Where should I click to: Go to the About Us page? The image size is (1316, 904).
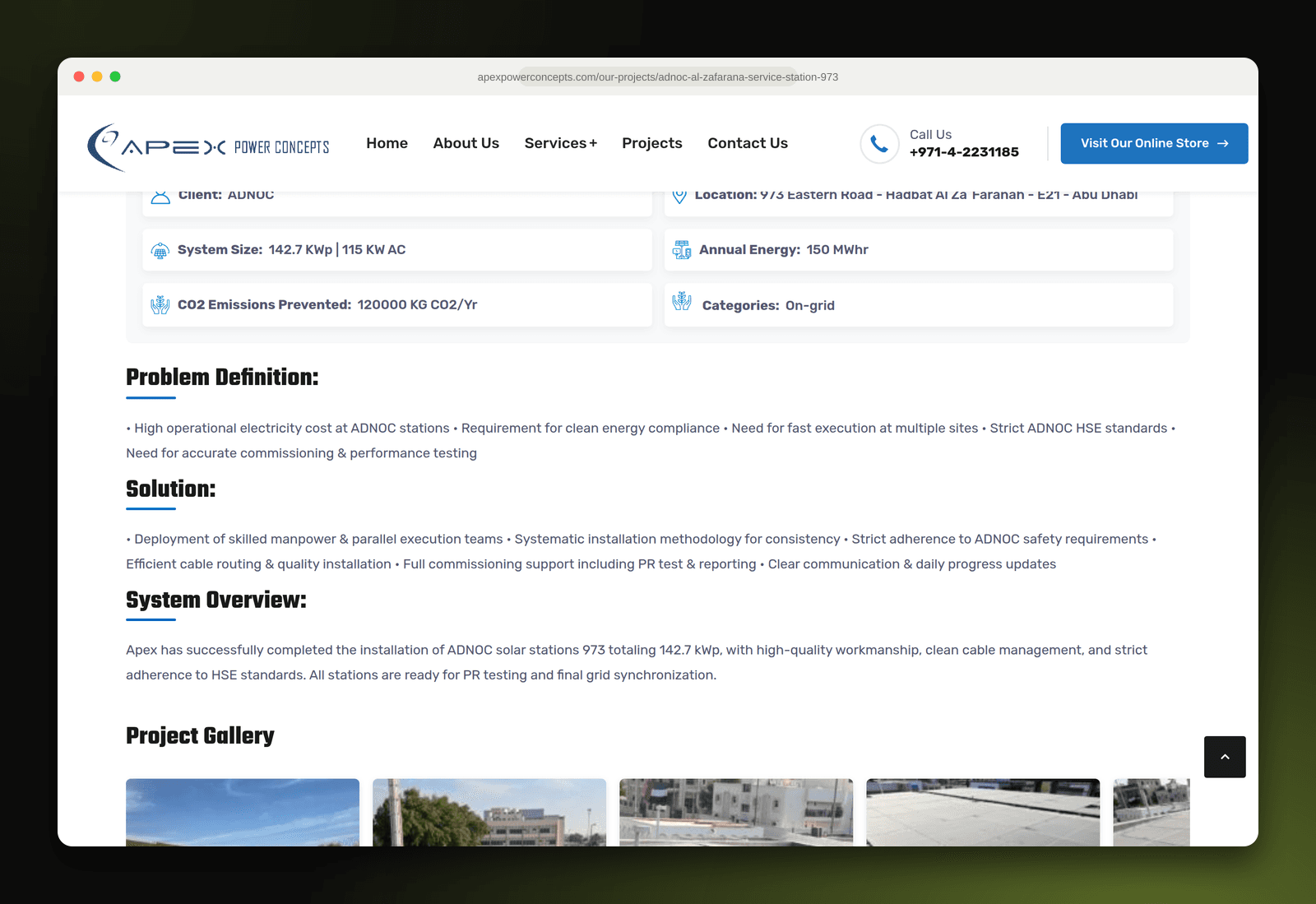(x=466, y=143)
